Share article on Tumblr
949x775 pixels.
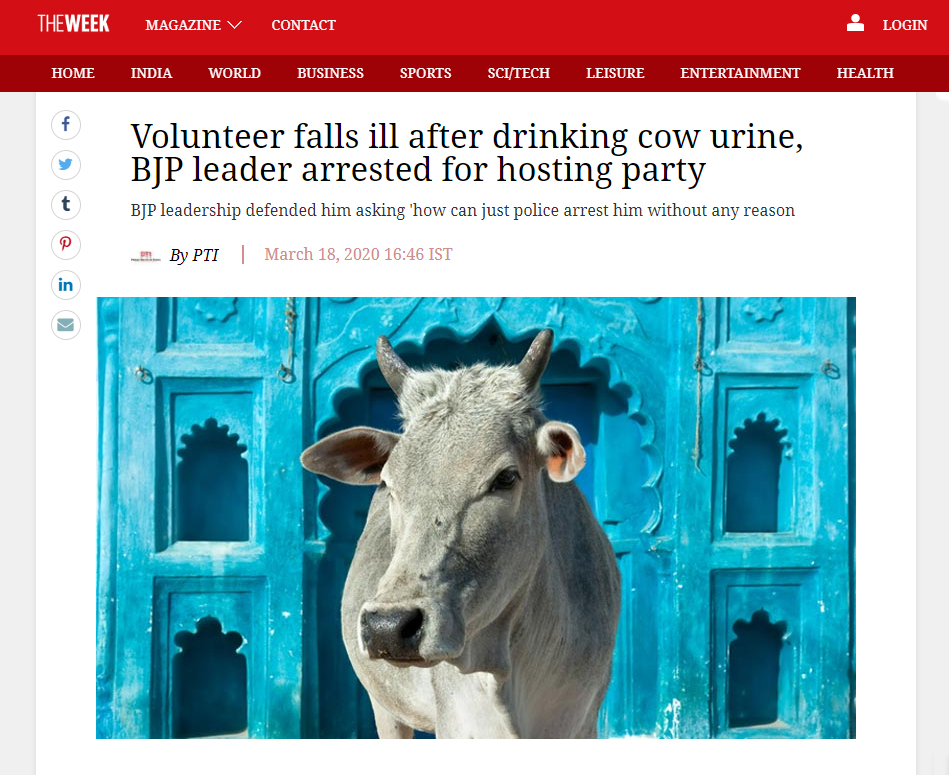coord(65,204)
